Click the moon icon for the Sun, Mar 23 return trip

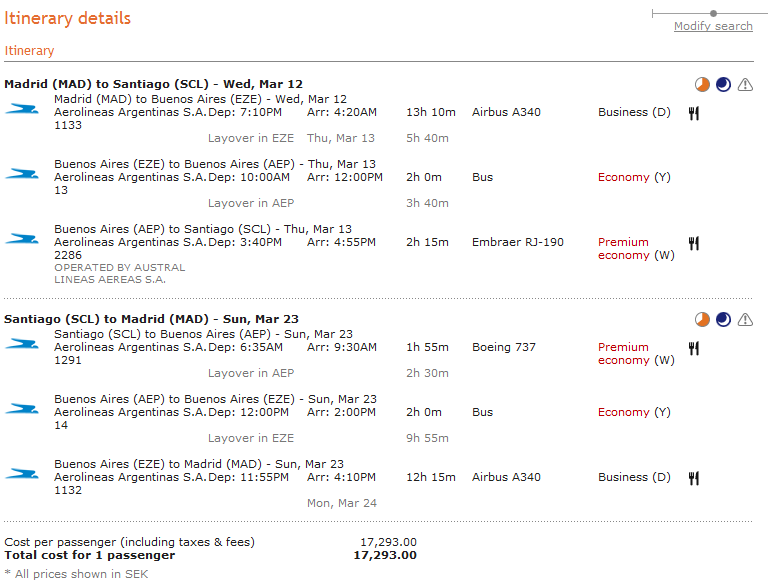[723, 320]
